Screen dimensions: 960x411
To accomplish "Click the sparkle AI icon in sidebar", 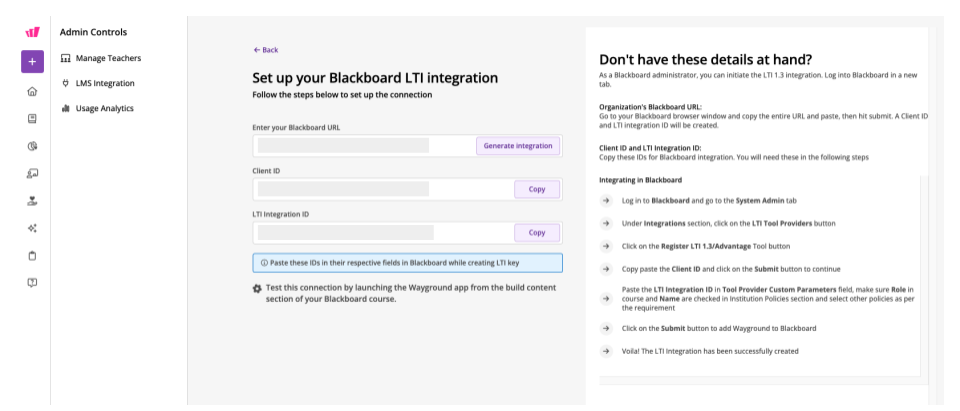I will click(x=32, y=228).
